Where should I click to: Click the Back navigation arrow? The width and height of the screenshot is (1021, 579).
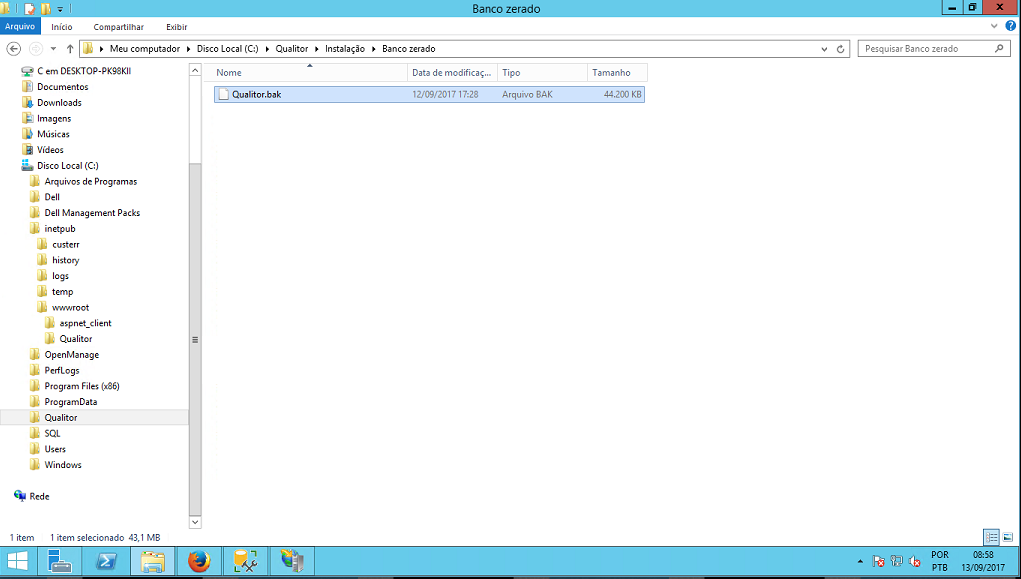[14, 49]
